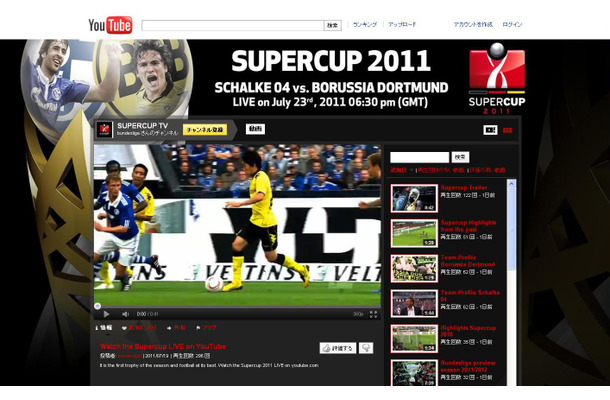Click the playlist scrollbar up arrow
The height and width of the screenshot is (400, 610).
512,183
